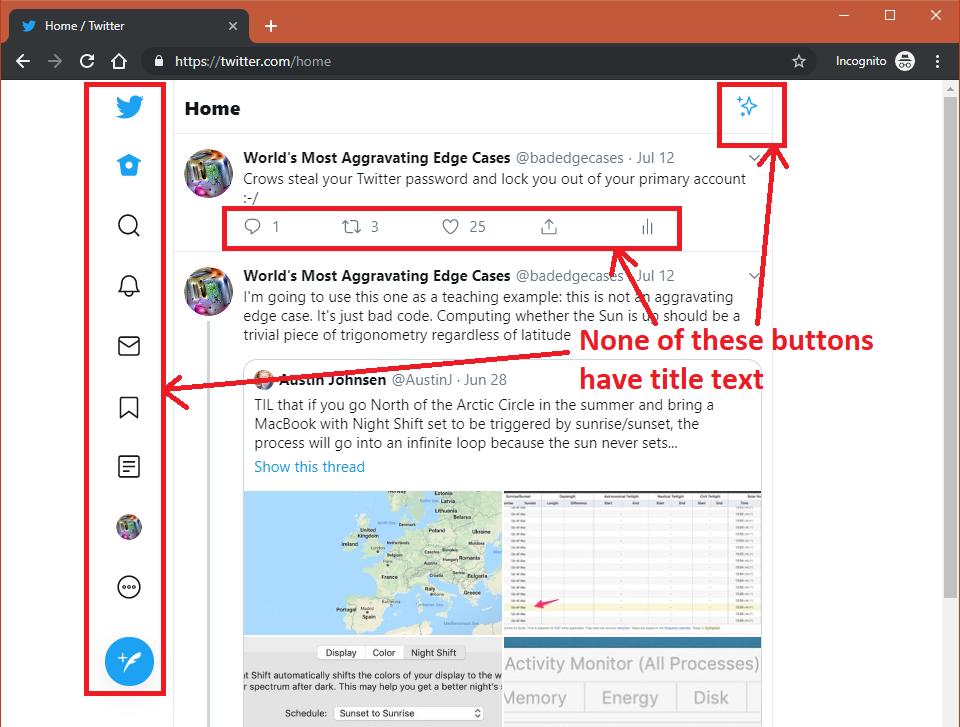Viewport: 960px width, 727px height.
Task: Open Messages envelope icon
Action: click(x=129, y=346)
